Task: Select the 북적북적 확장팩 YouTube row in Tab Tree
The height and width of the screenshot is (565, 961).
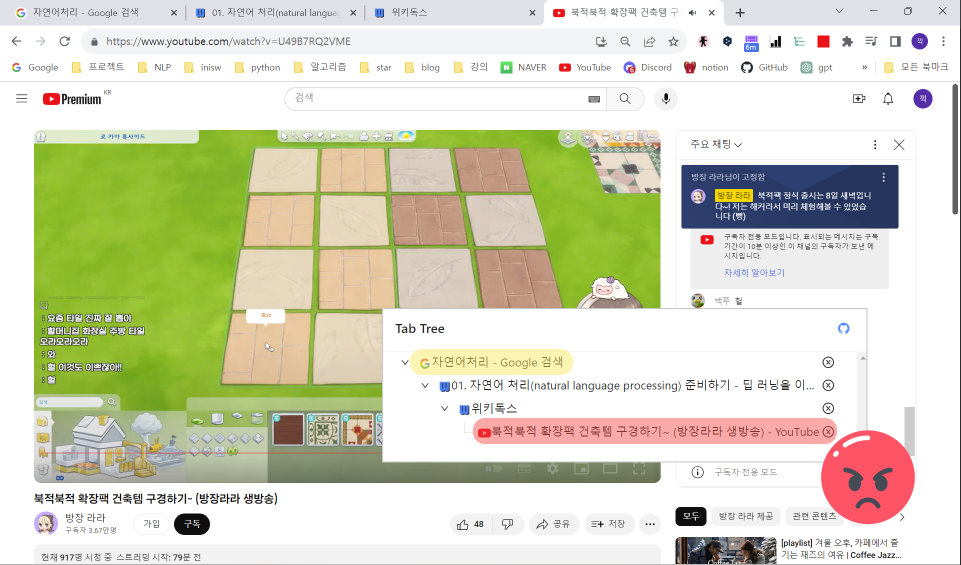Action: (655, 432)
